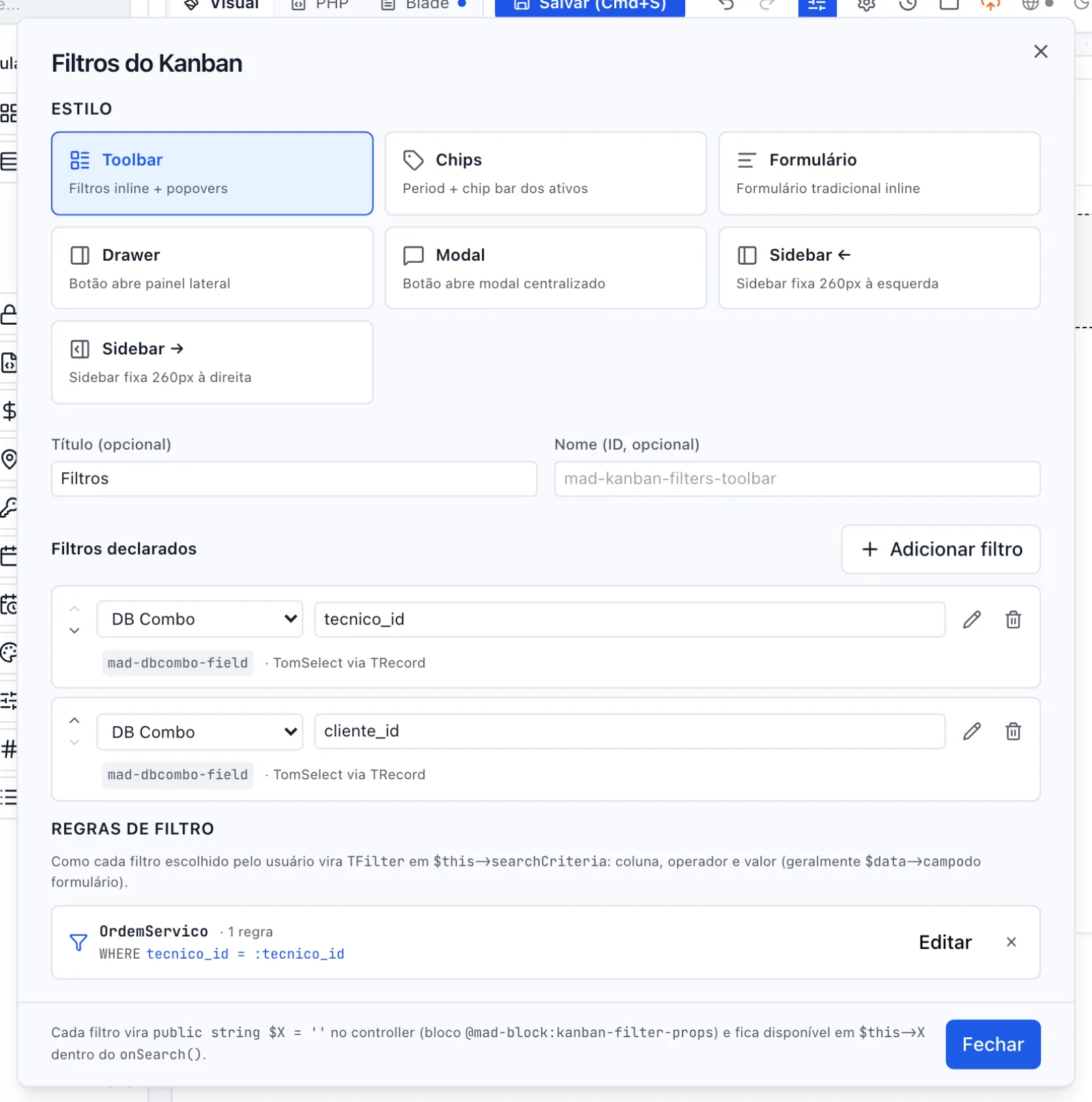Click the blue sliders icon in toolbar
Image resolution: width=1092 pixels, height=1102 pixels.
click(x=817, y=5)
